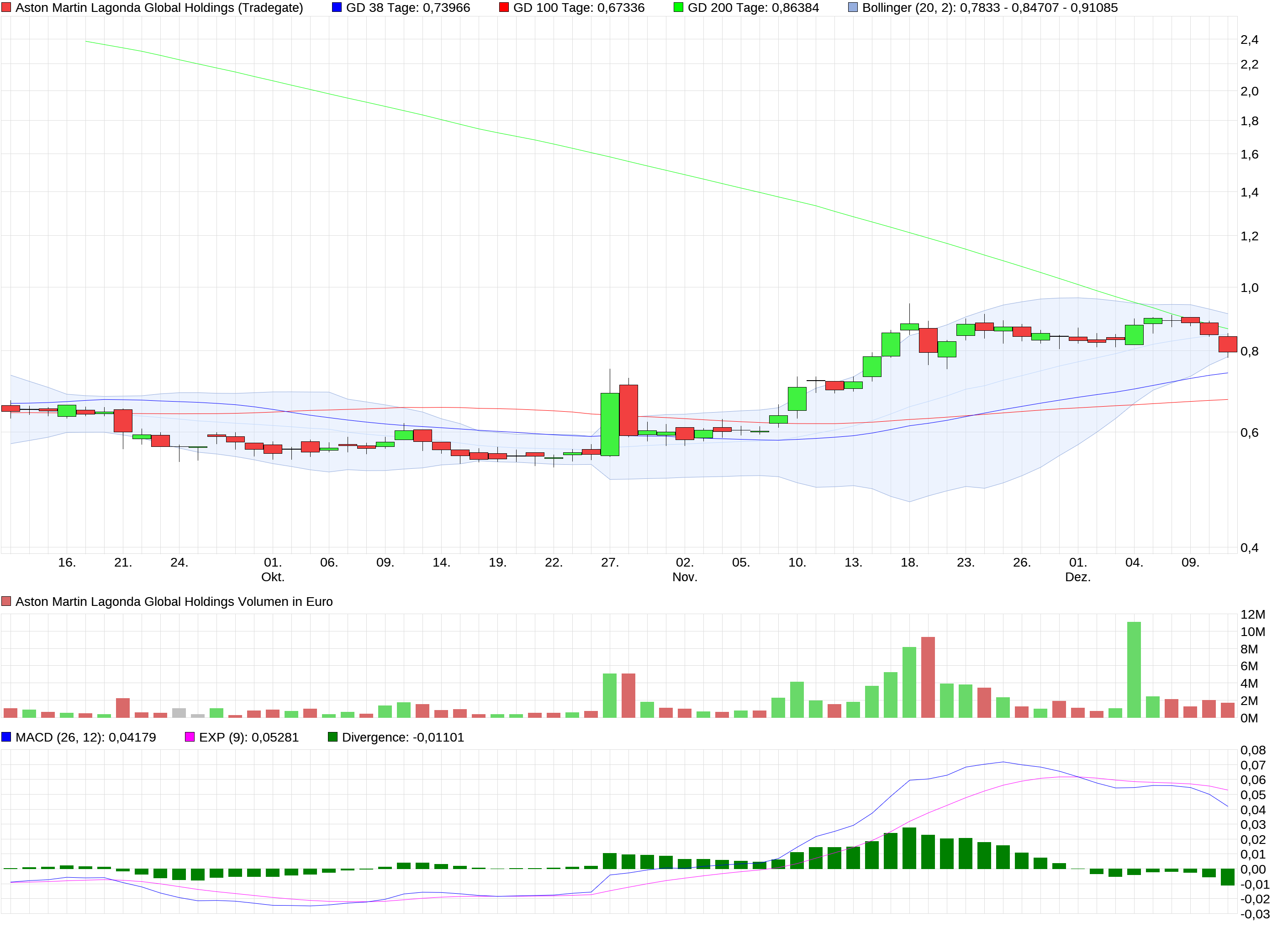Image resolution: width=1288 pixels, height=928 pixels.
Task: Click the red GD 100 Tage swatch
Action: tap(504, 7)
